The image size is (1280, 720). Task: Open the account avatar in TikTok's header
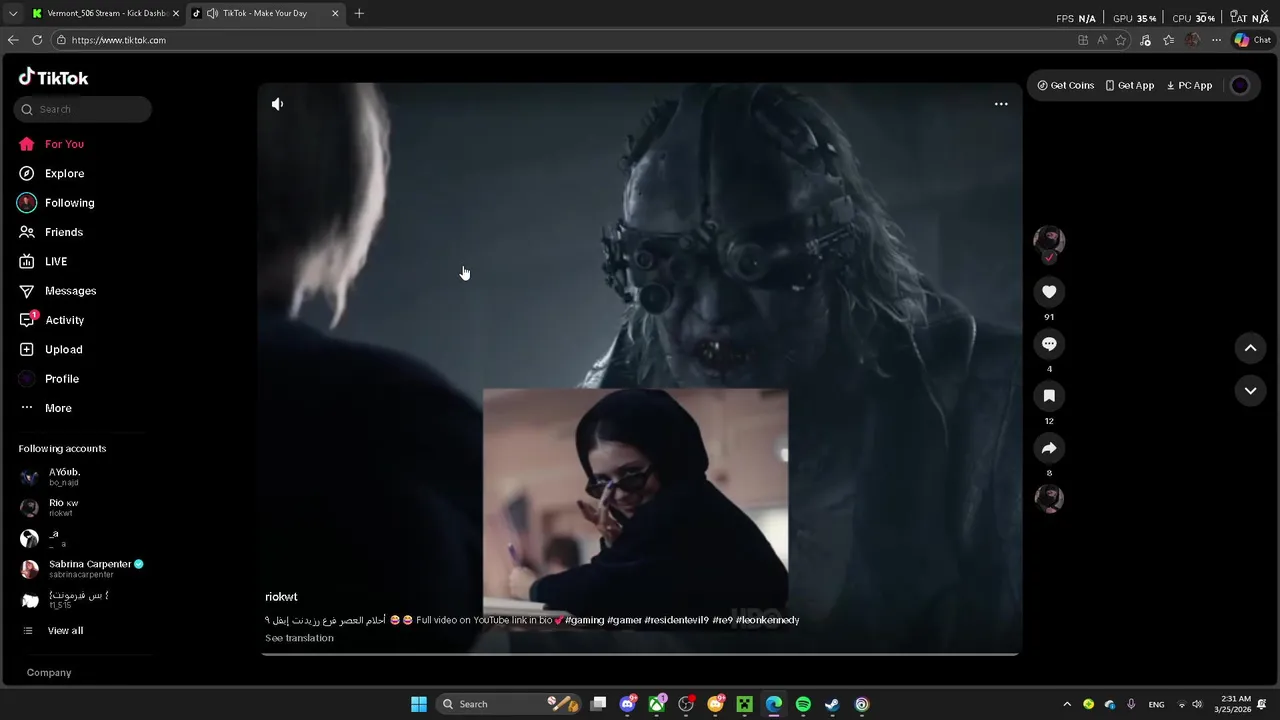(x=1240, y=85)
